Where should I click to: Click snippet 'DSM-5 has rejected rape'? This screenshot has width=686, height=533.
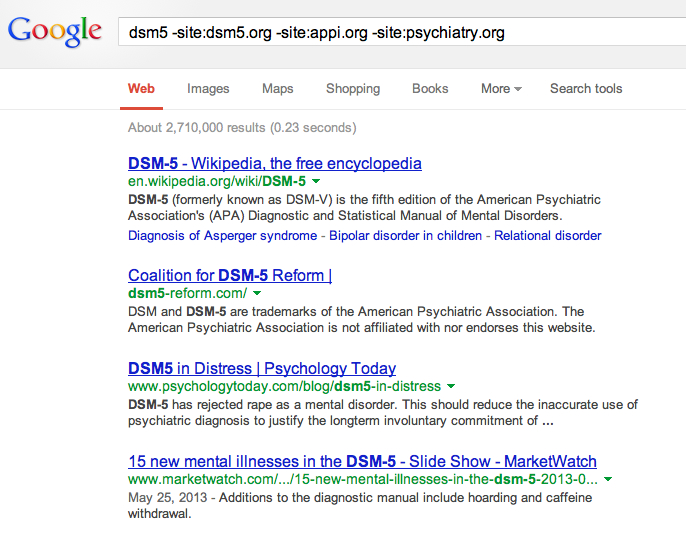click(x=383, y=413)
